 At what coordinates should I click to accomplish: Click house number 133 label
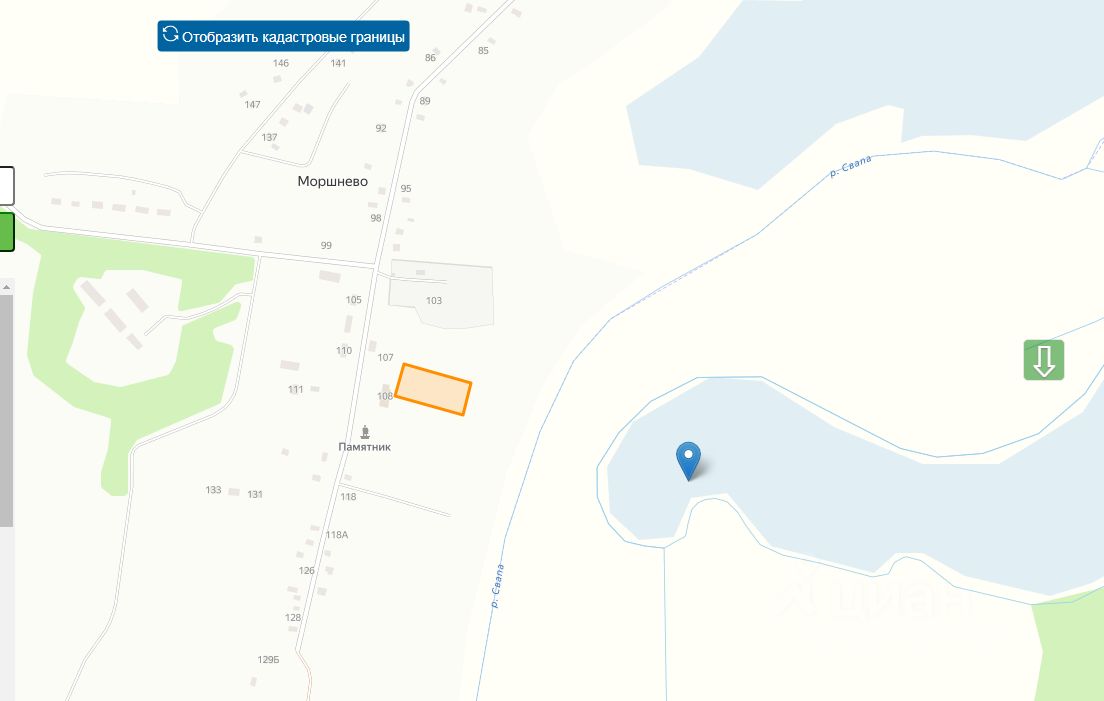[213, 490]
